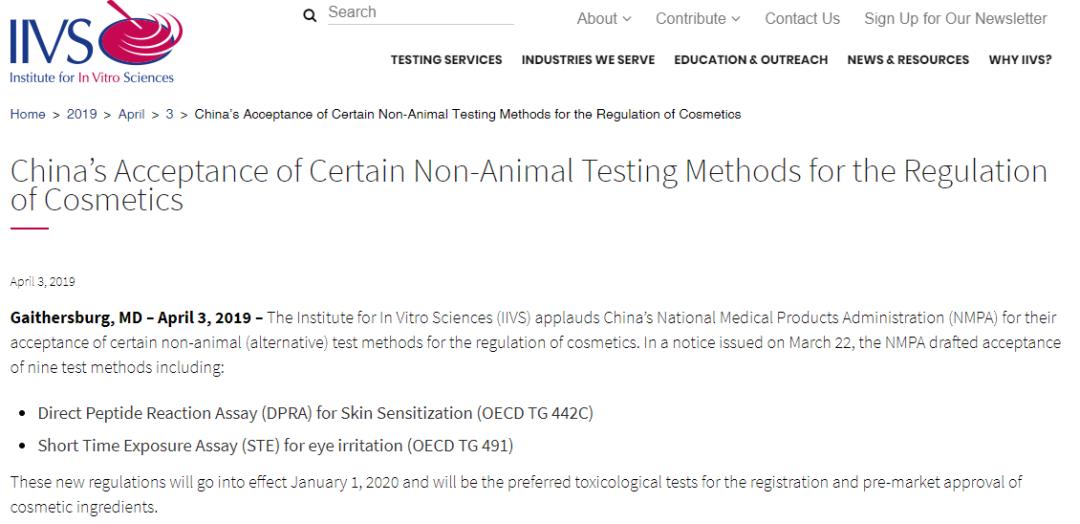Focus the Search input field
1080x524 pixels.
pyautogui.click(x=420, y=13)
